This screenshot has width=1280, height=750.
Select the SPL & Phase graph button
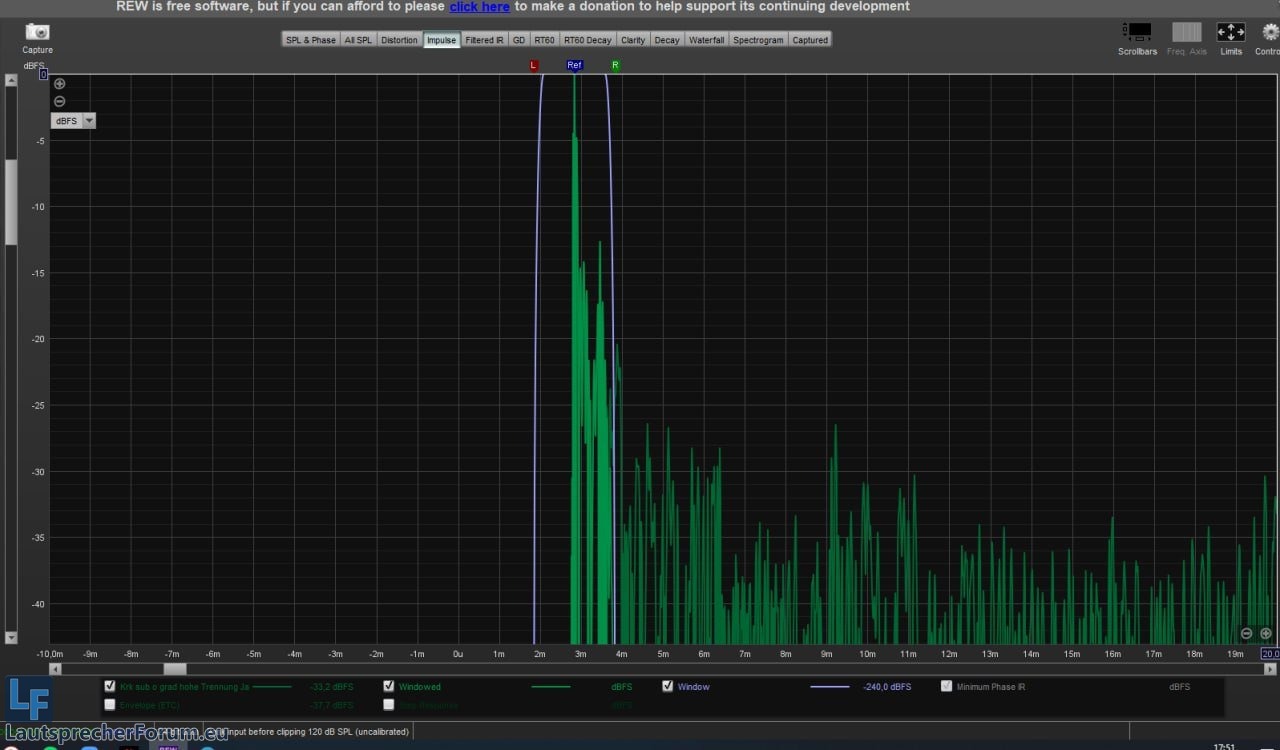point(310,40)
